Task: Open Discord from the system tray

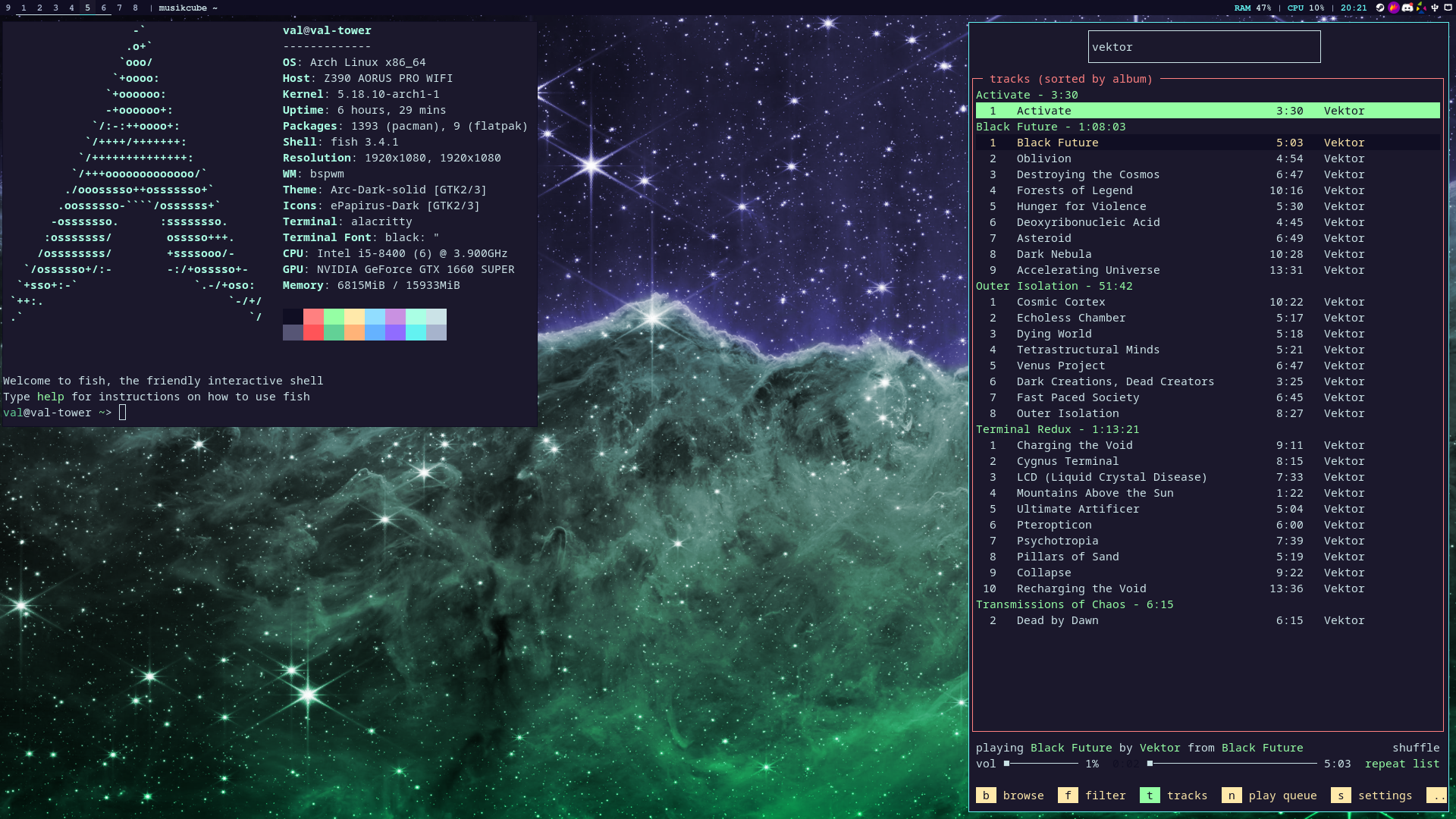Action: click(1407, 8)
